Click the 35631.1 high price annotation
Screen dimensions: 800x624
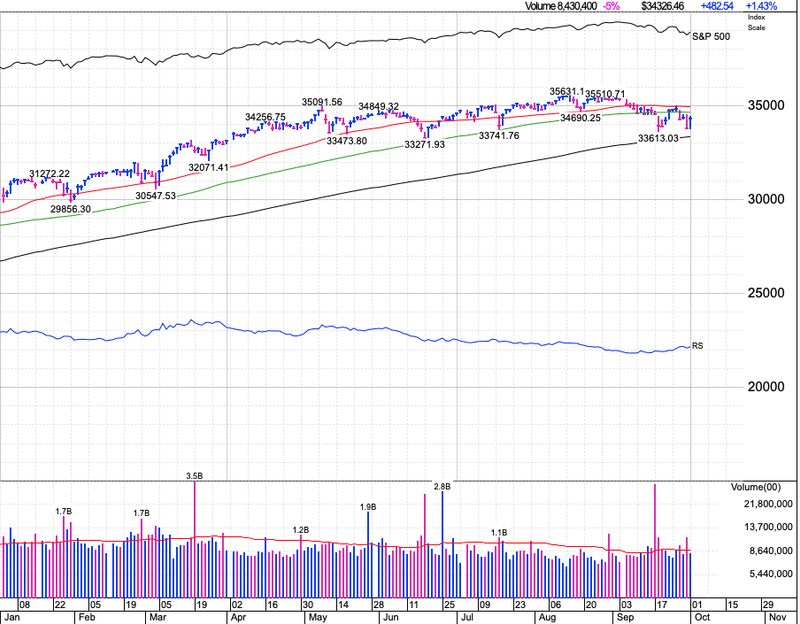[567, 91]
